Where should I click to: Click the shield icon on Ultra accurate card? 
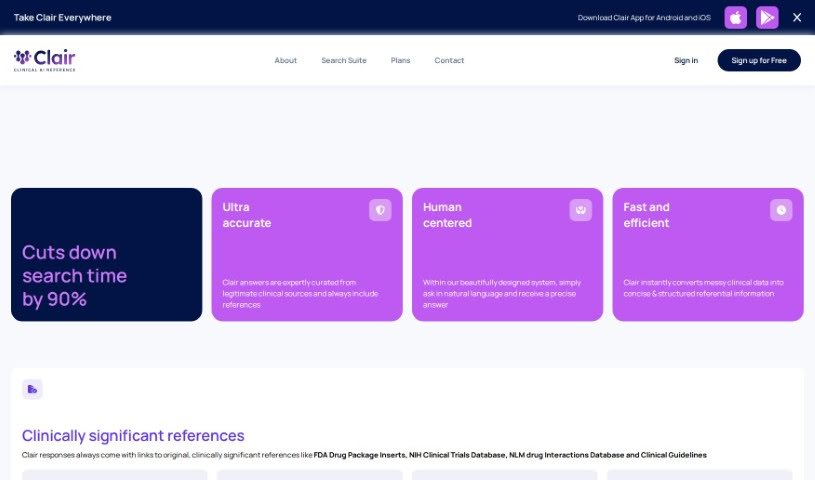point(380,210)
